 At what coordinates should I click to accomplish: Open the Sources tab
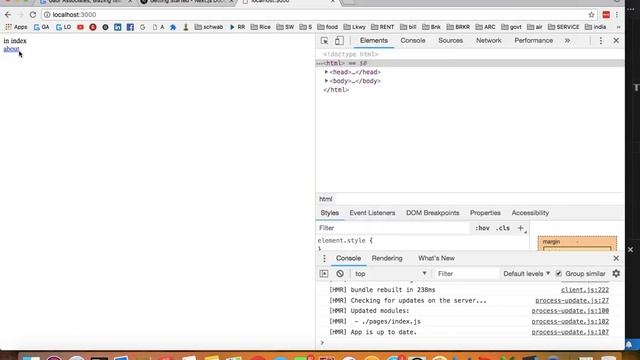(451, 41)
